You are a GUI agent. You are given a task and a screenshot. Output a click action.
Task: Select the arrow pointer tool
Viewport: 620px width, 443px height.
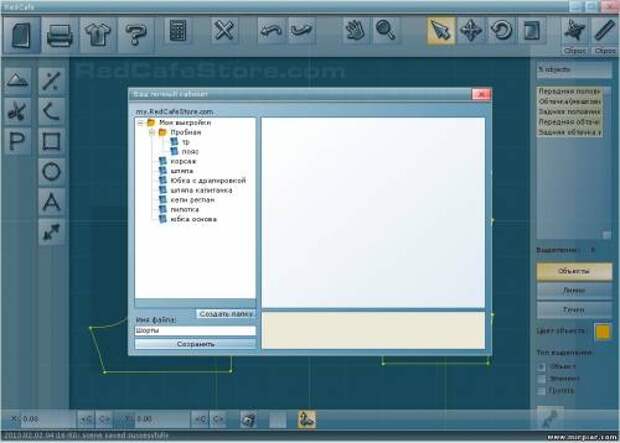pyautogui.click(x=440, y=30)
